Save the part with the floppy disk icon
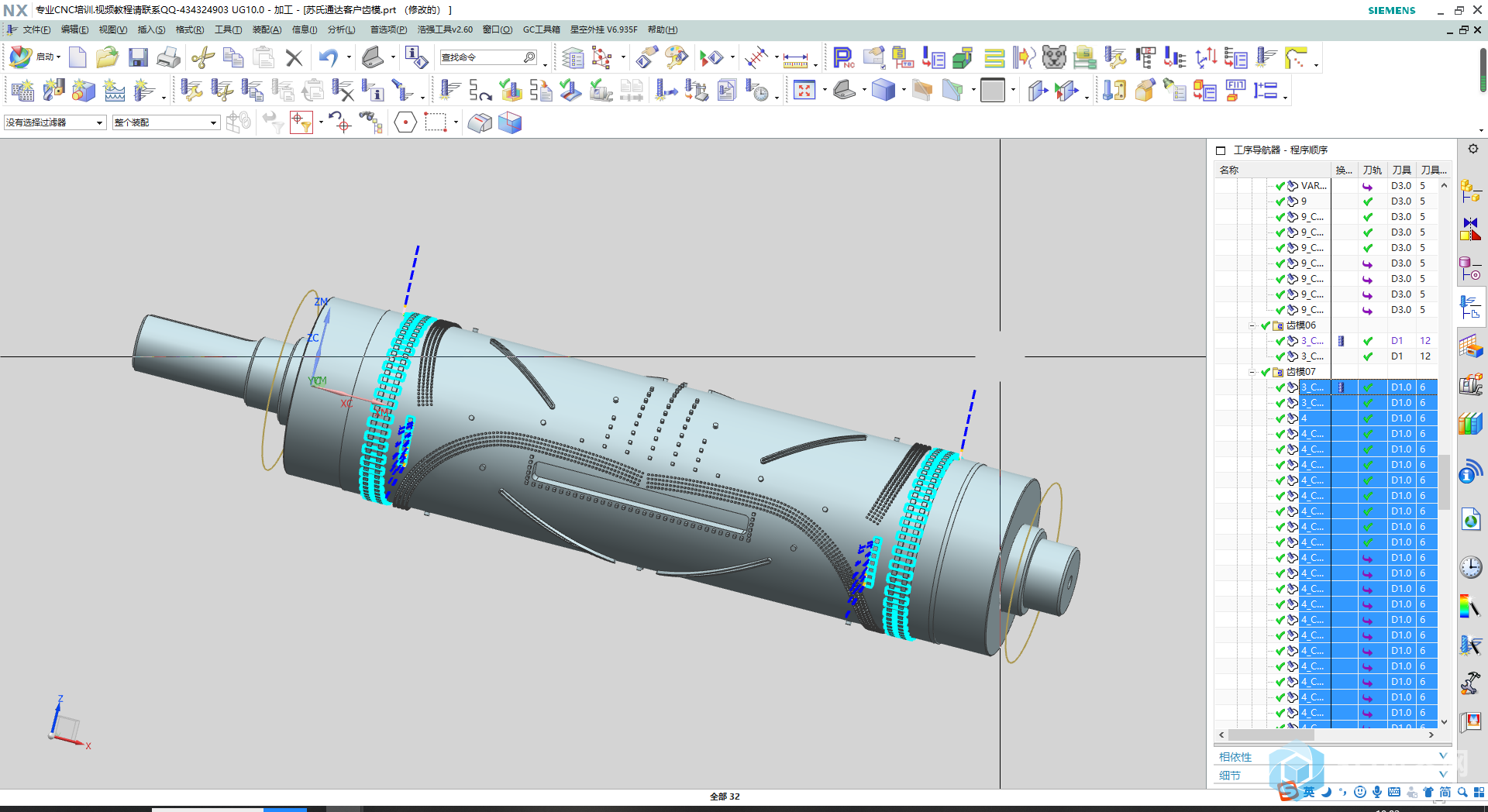Screen dimensions: 1488x812 pos(138,57)
